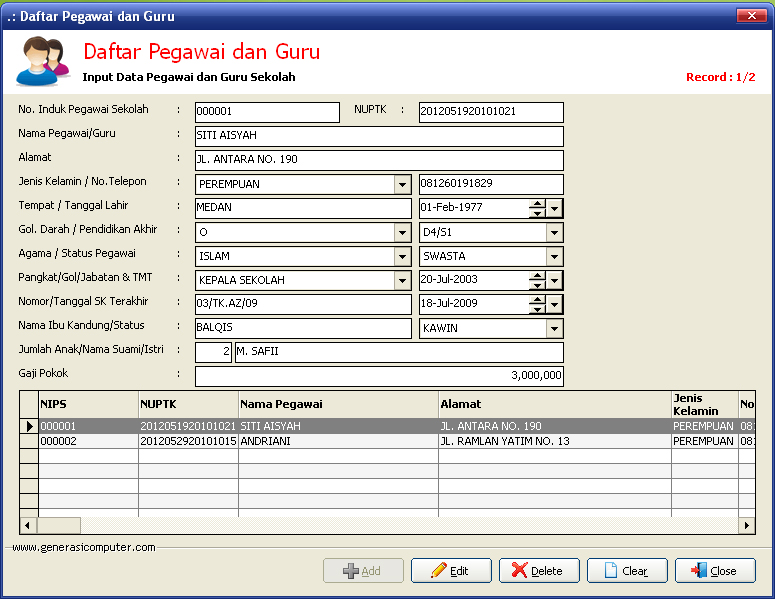Decrease the SK date 18-Jul-2009 with down spinner
This screenshot has width=775, height=599.
click(537, 309)
